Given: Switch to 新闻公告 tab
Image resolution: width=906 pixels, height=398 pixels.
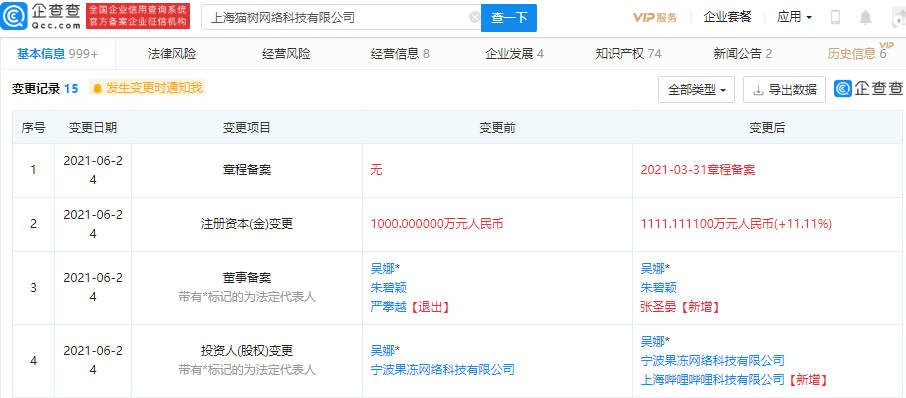Looking at the screenshot, I should (x=743, y=54).
